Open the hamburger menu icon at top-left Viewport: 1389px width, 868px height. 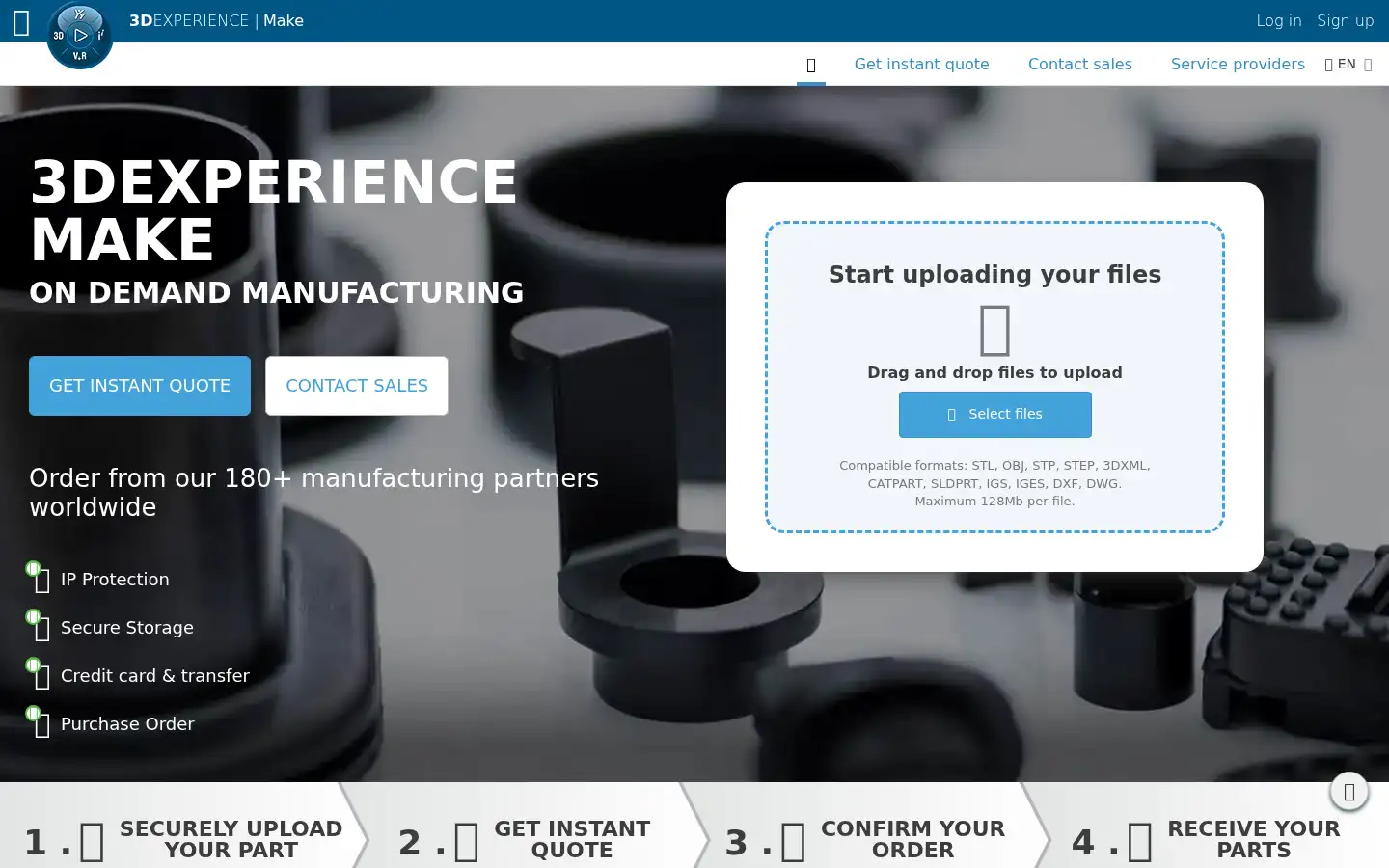[x=21, y=22]
